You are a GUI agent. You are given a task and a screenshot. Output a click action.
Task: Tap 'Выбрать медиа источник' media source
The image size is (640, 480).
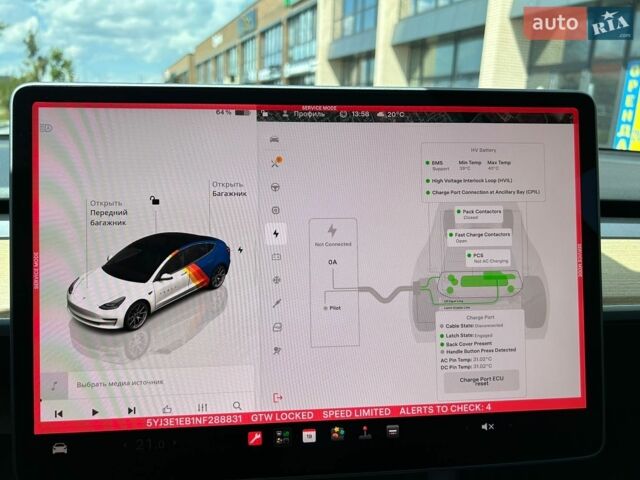tap(120, 383)
